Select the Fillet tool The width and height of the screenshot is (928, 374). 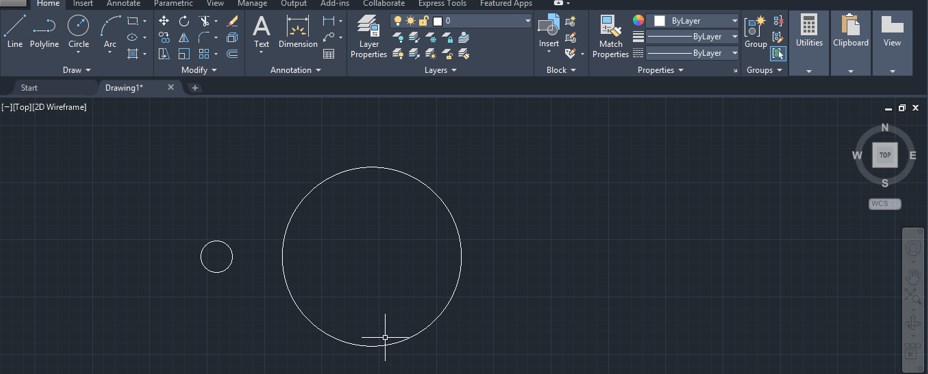click(x=204, y=37)
